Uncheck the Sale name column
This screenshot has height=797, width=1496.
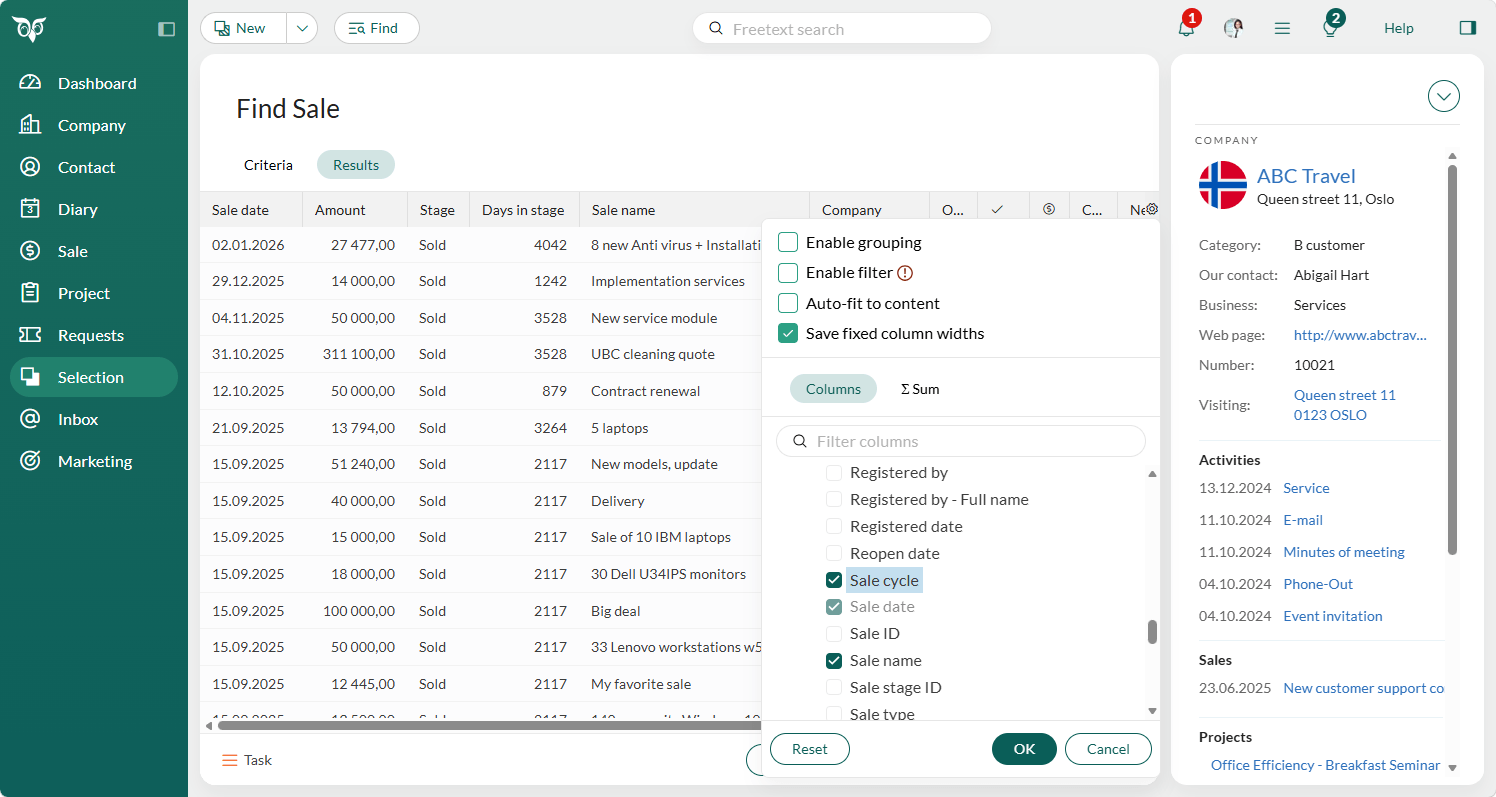[x=834, y=661]
